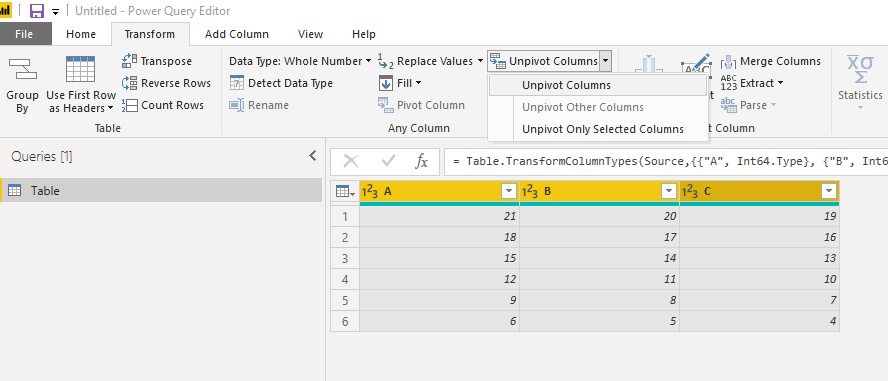
Task: Select the Table query in Queries pane
Action: click(161, 191)
